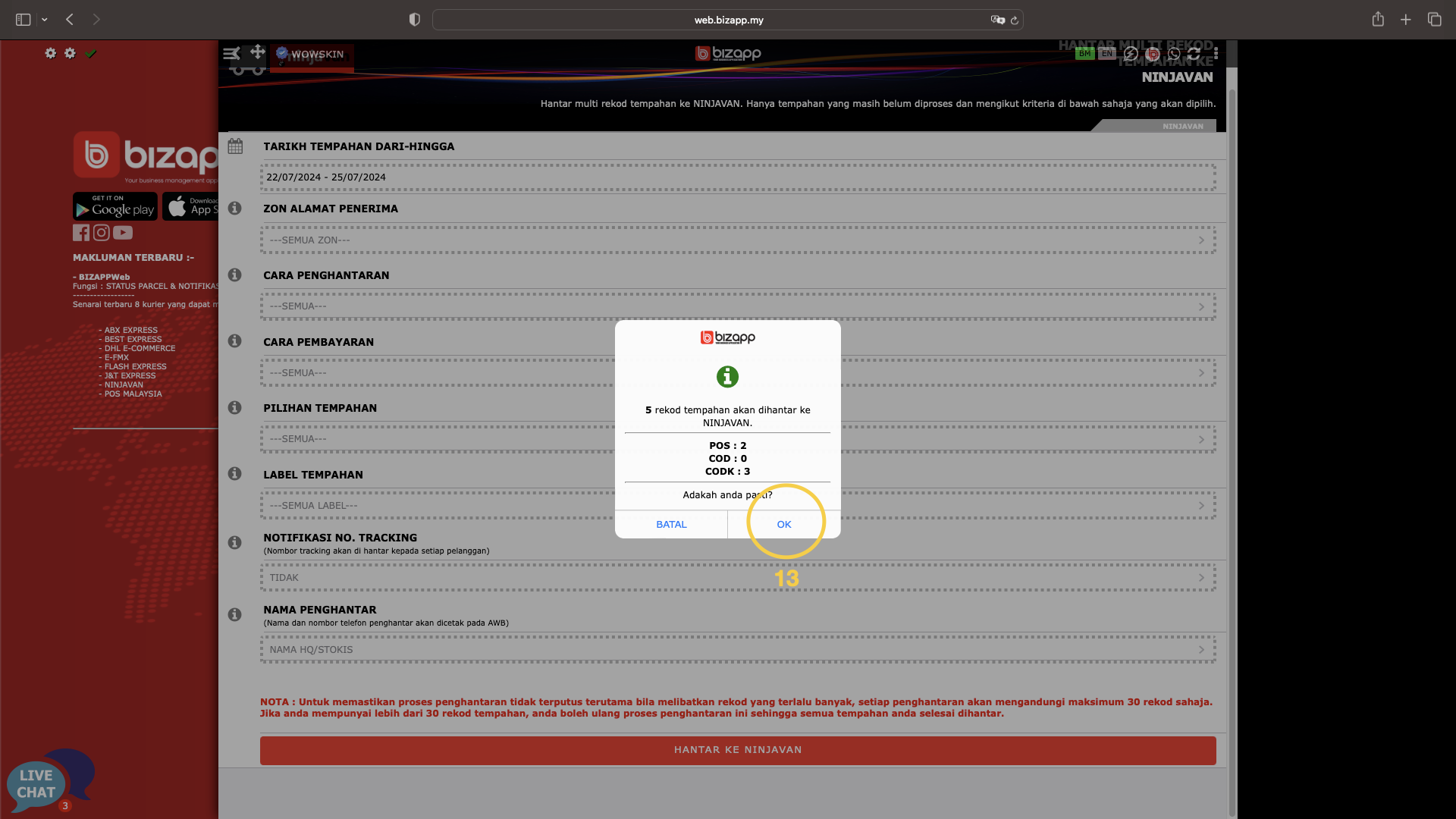The height and width of the screenshot is (819, 1456).
Task: Open the Instagram icon in sidebar
Action: (102, 233)
